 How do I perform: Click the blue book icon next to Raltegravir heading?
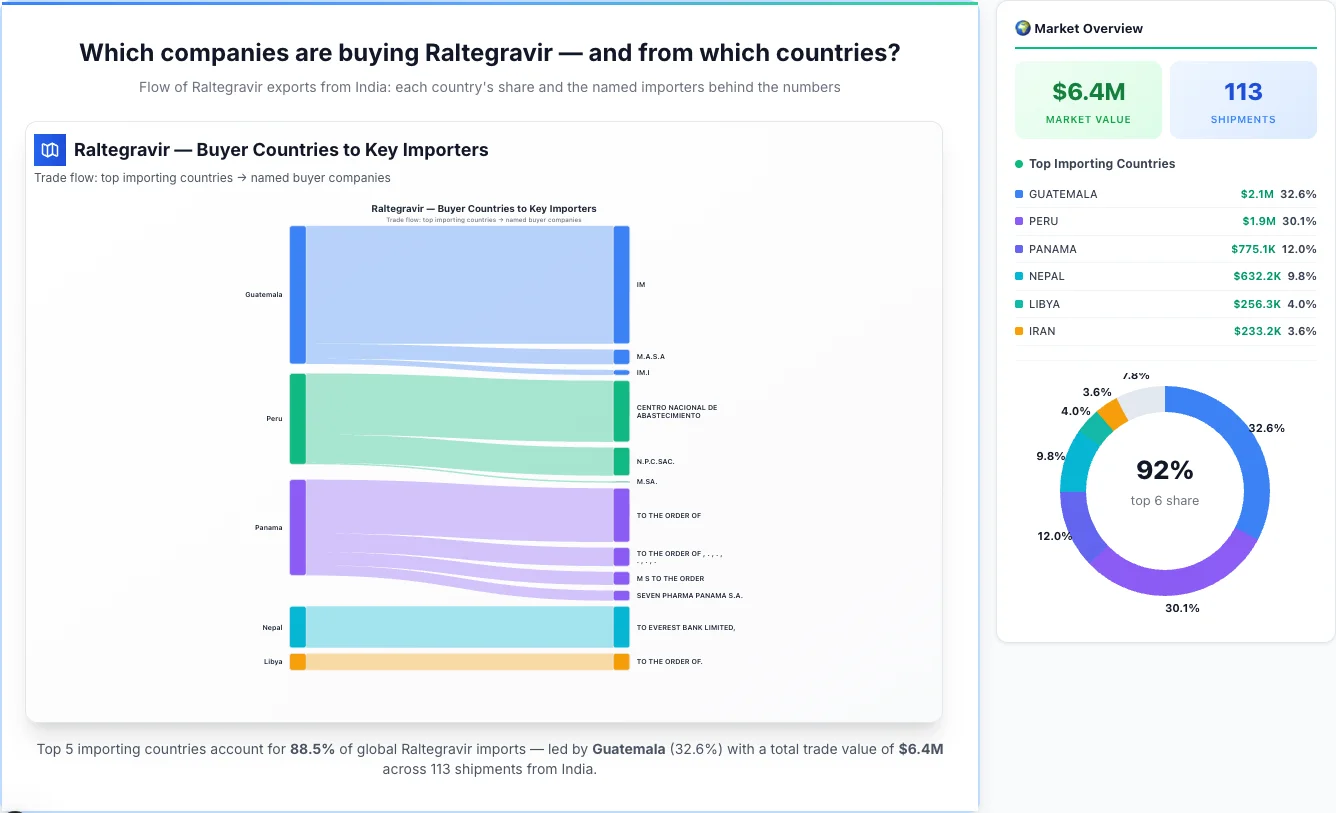tap(49, 149)
